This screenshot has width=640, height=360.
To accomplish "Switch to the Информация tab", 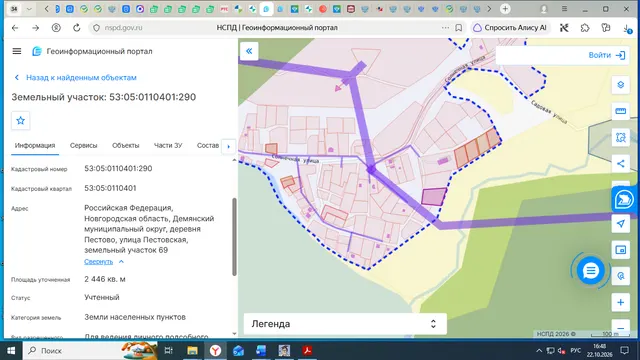I will (x=35, y=145).
